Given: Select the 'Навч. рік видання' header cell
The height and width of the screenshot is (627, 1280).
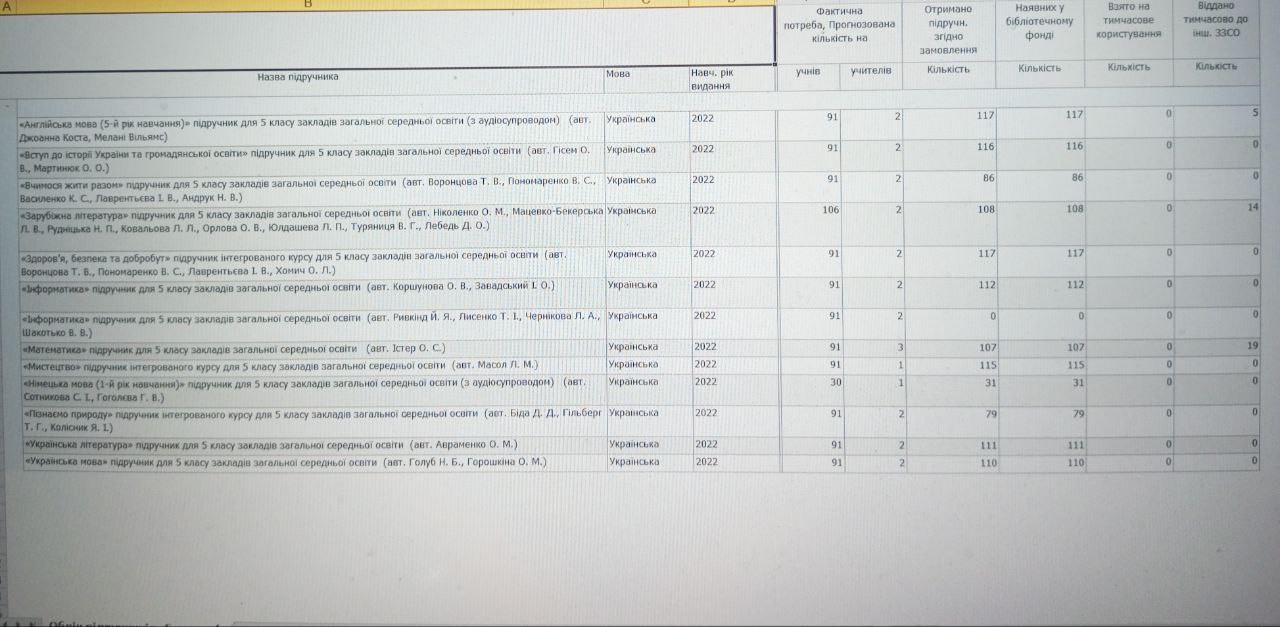Looking at the screenshot, I should [x=711, y=79].
